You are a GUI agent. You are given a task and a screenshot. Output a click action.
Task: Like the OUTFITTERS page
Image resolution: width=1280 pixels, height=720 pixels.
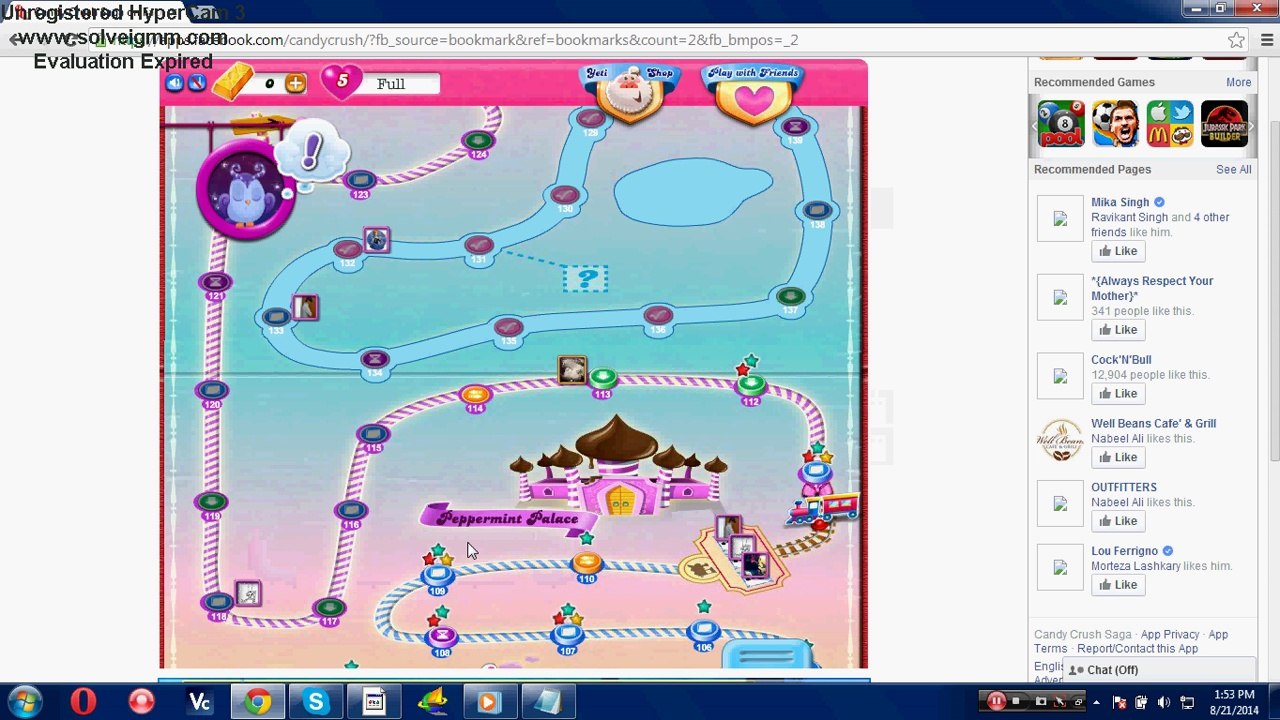coord(1118,521)
